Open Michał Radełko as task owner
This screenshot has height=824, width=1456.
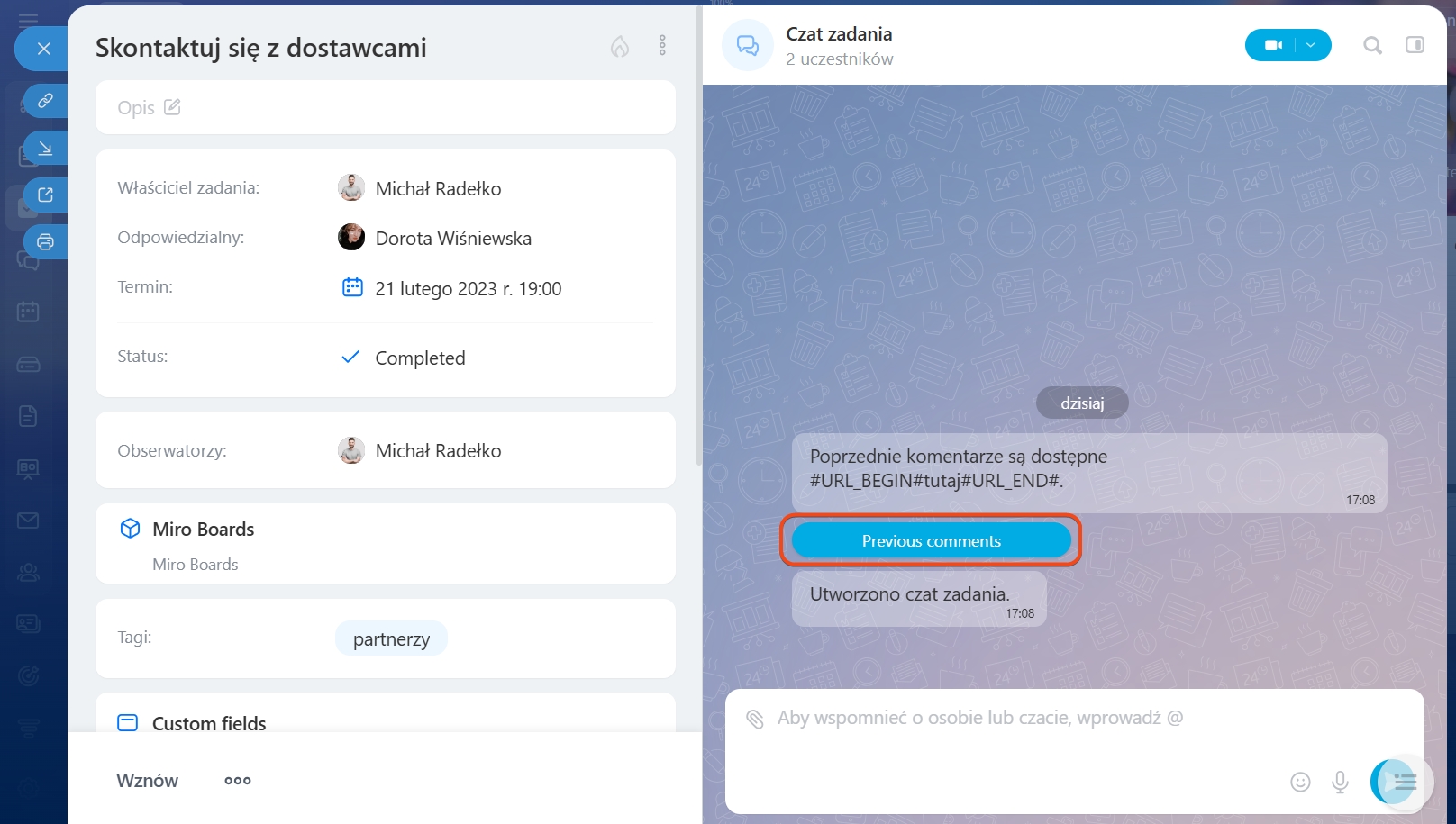(x=438, y=189)
